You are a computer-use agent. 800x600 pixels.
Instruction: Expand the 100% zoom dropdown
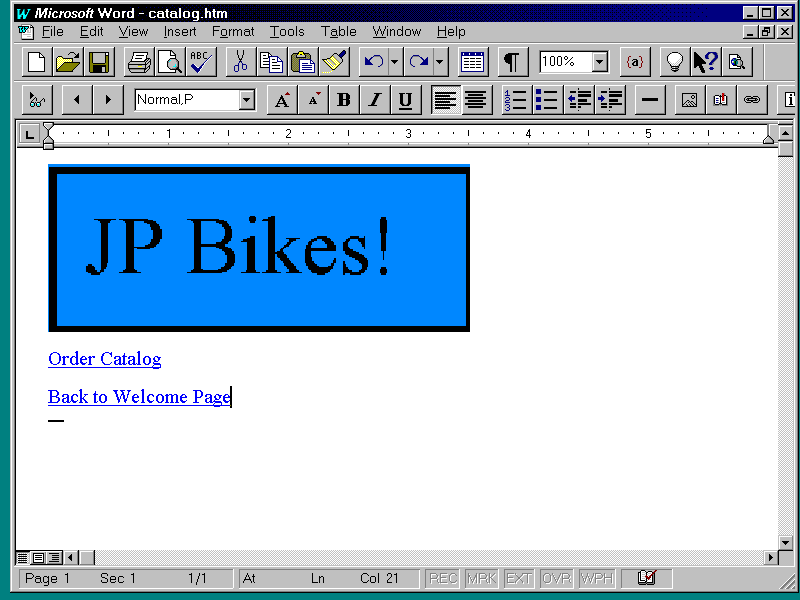click(x=599, y=62)
